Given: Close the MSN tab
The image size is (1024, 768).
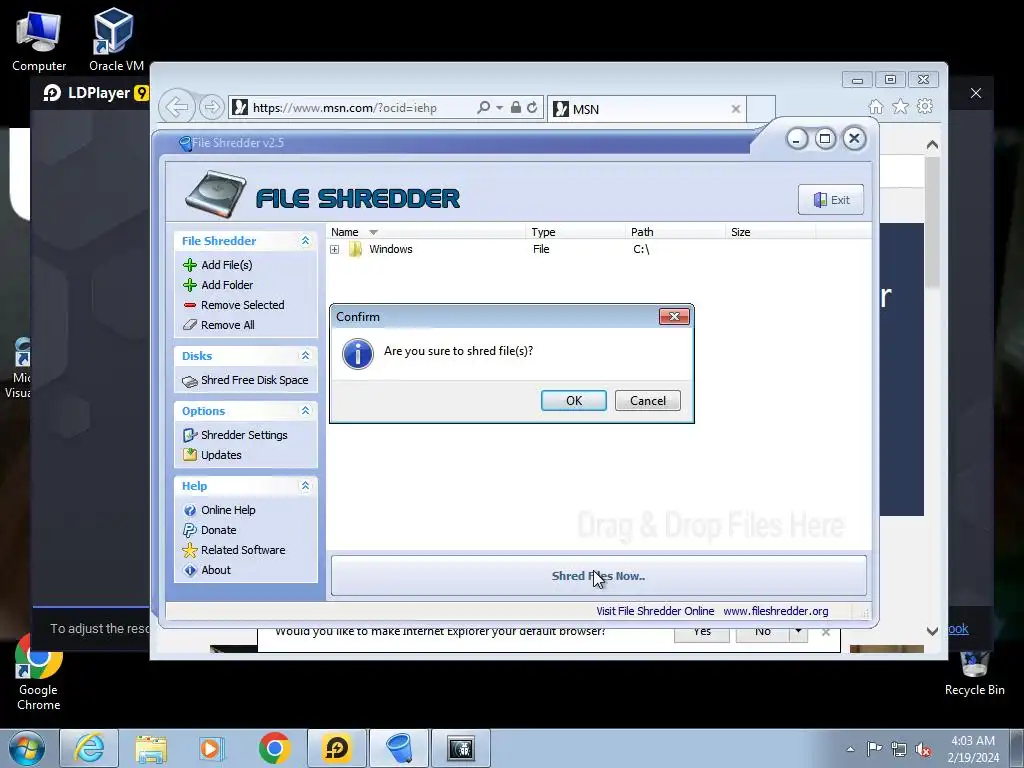Looking at the screenshot, I should pyautogui.click(x=736, y=109).
